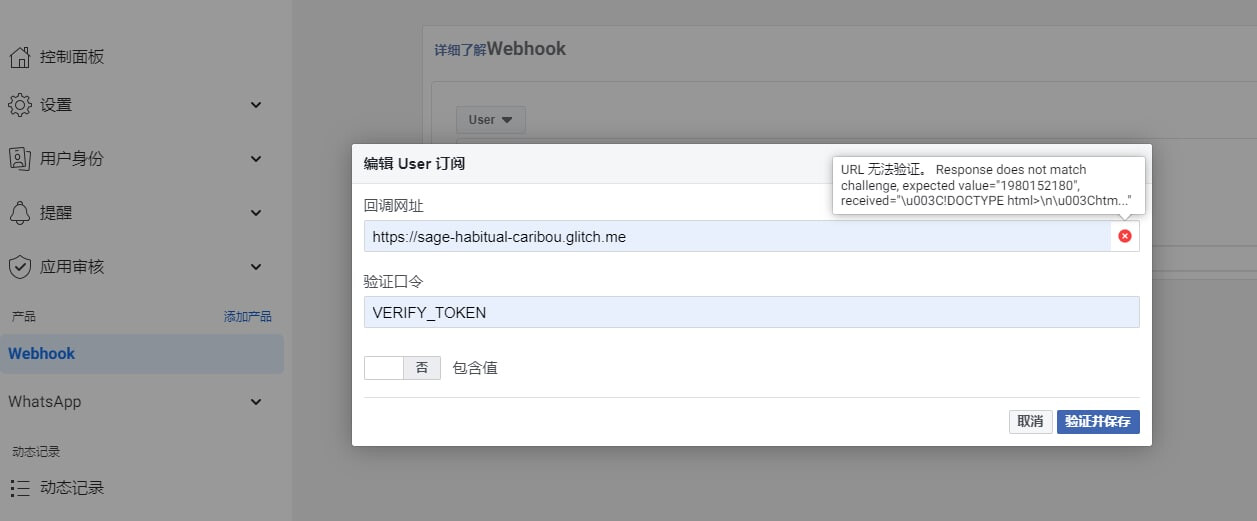The height and width of the screenshot is (521, 1257).
Task: Click the 提醒 sidebar label
Action: point(56,213)
